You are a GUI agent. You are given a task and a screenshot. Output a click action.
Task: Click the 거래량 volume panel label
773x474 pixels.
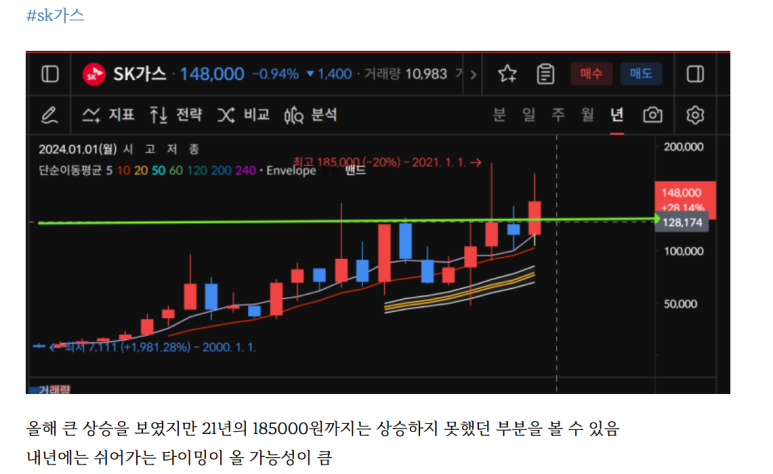(54, 389)
